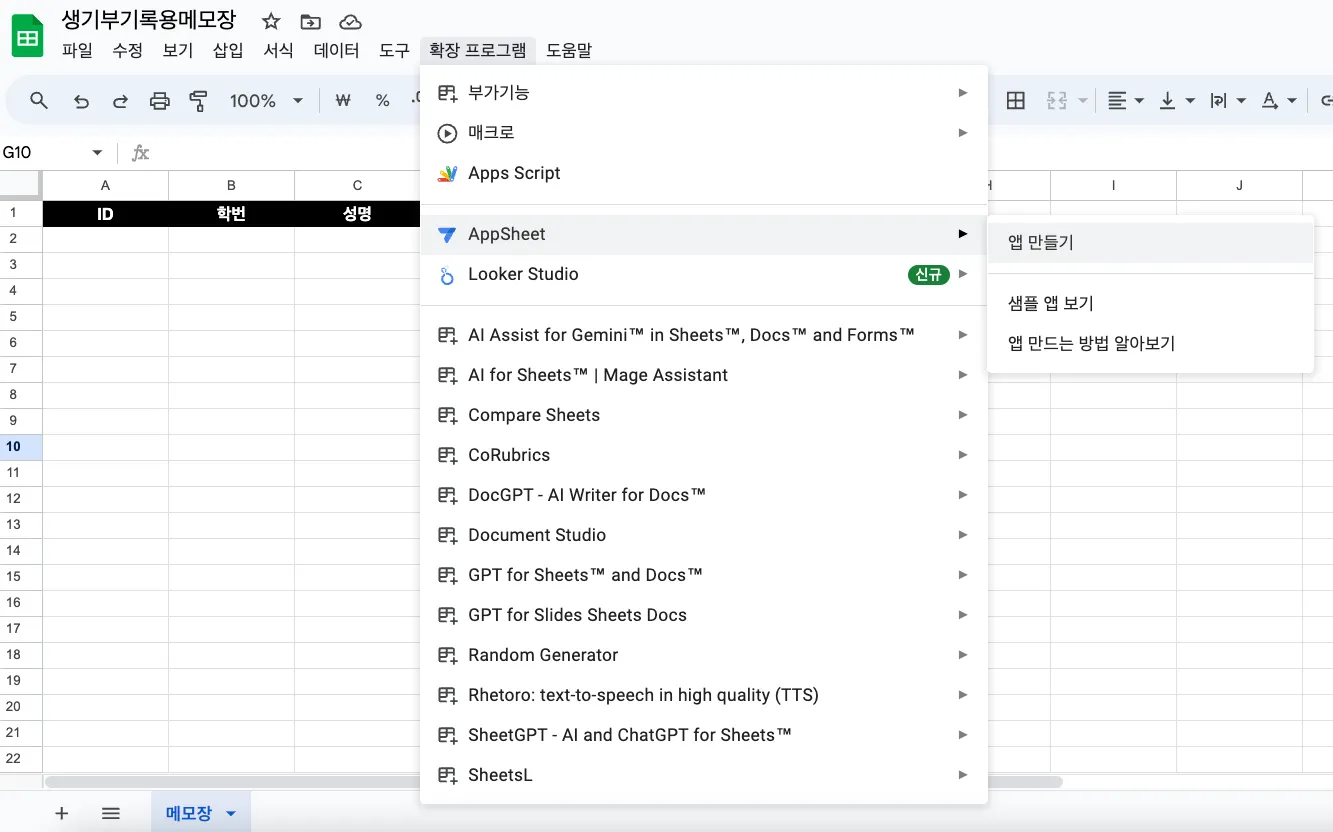The width and height of the screenshot is (1333, 832).
Task: Open the Google Sheets home icon
Action: [28, 38]
